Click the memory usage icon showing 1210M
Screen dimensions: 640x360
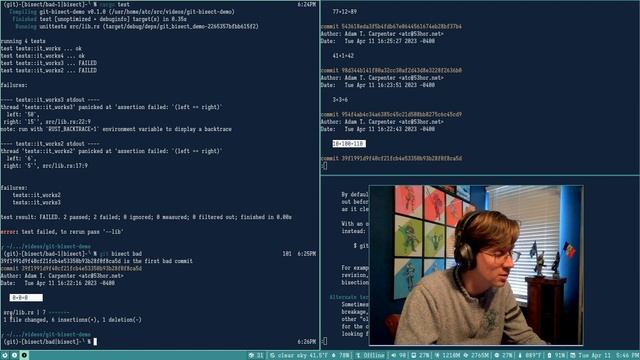pos(438,356)
